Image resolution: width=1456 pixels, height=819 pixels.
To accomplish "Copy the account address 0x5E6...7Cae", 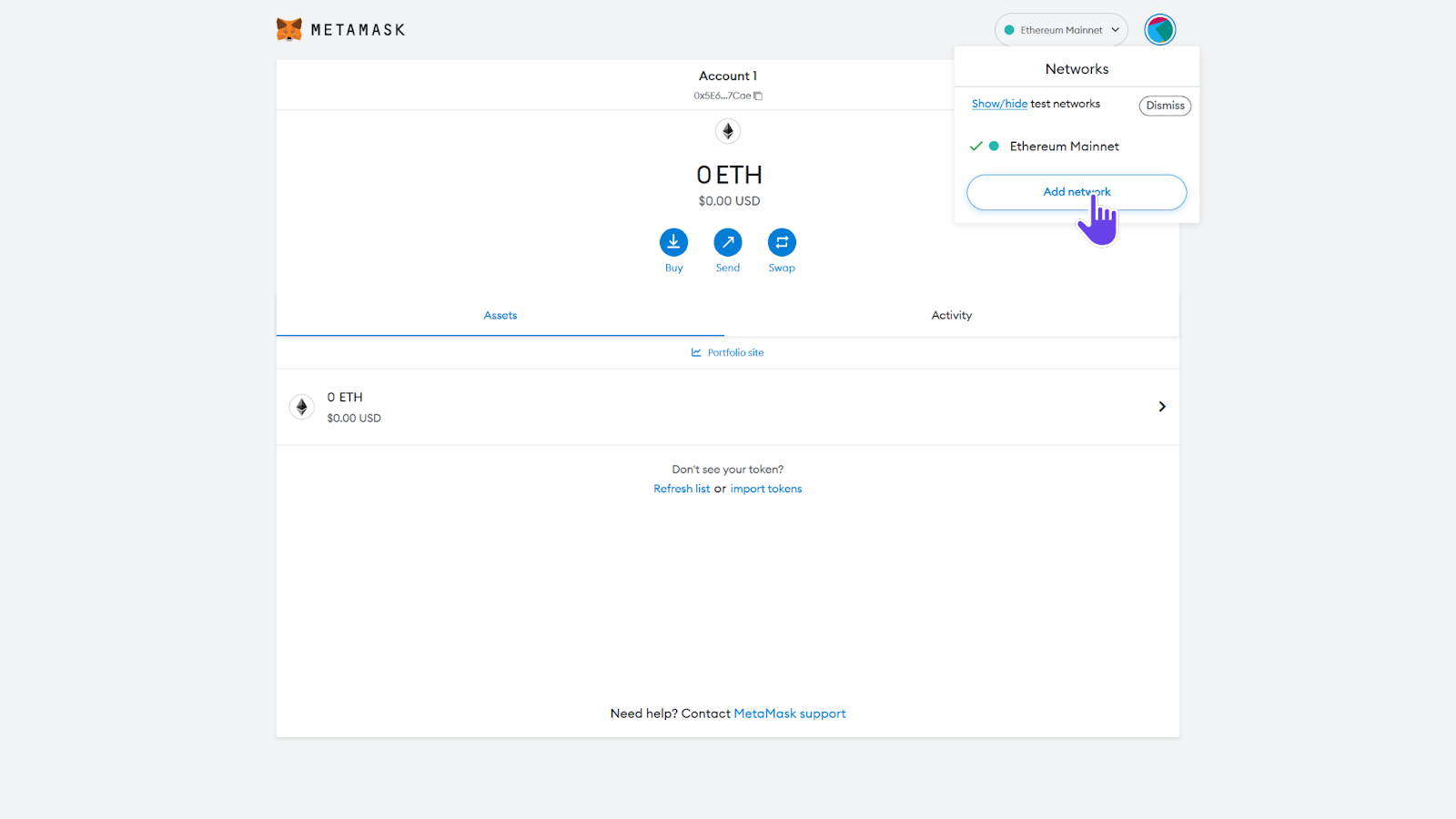I will click(757, 96).
